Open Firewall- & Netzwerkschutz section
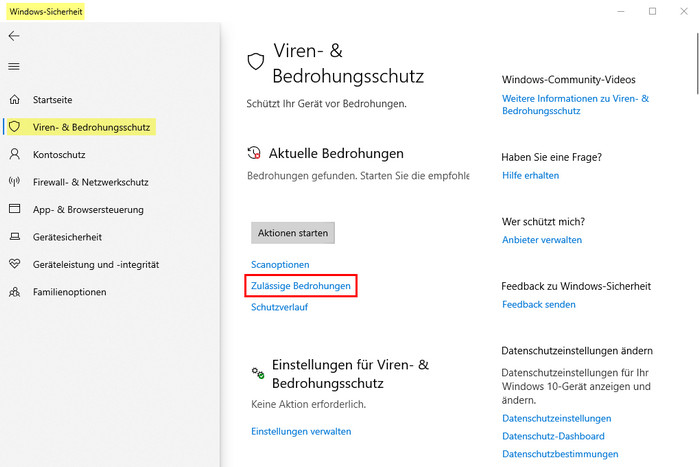The width and height of the screenshot is (700, 467). coord(91,182)
